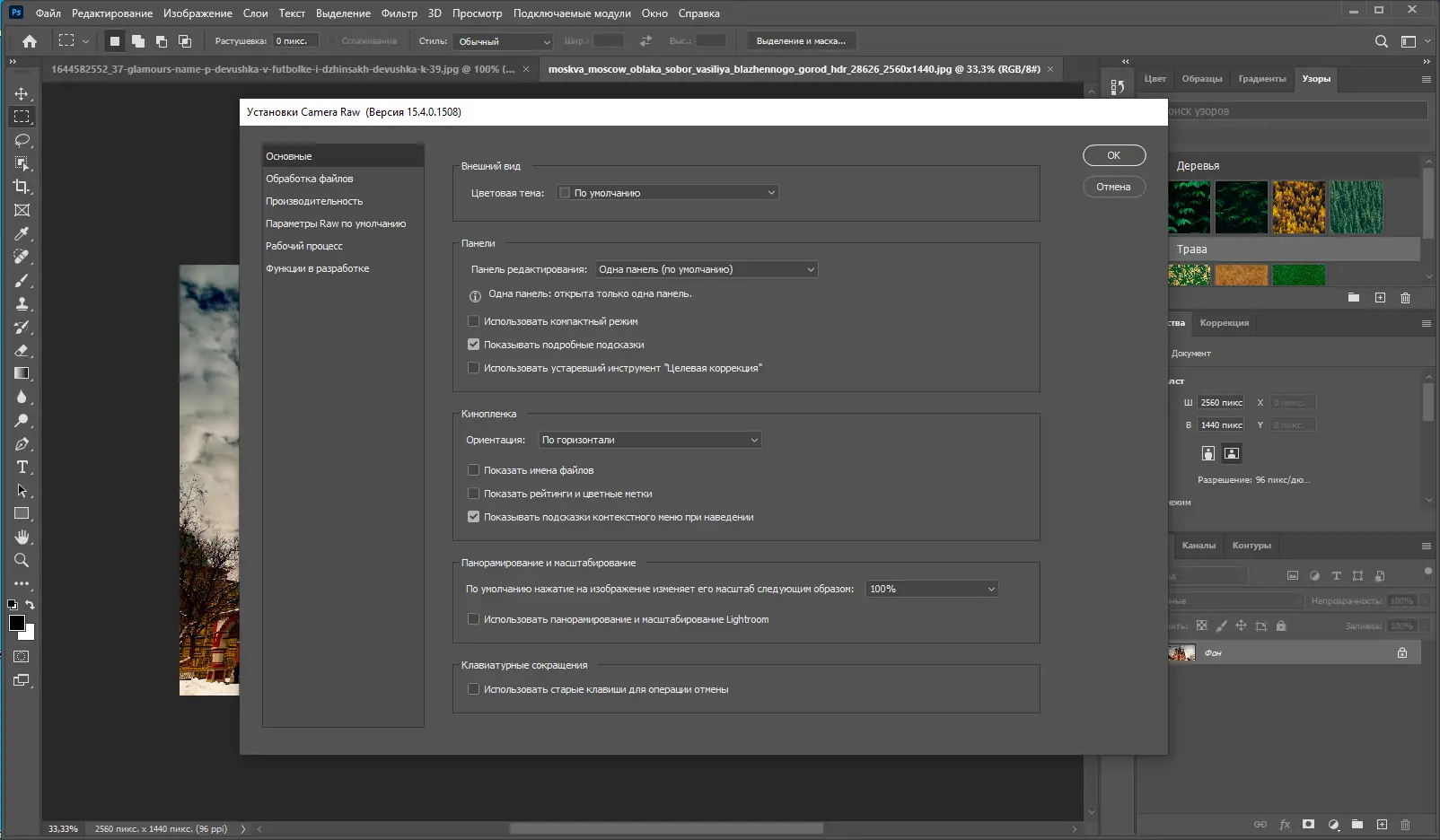Viewport: 1440px width, 840px height.
Task: Enable компактный режим checkbox
Action: (x=473, y=320)
